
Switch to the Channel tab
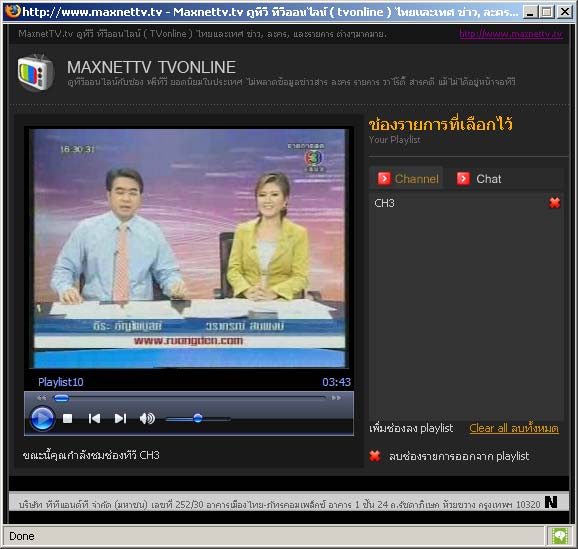coord(408,179)
